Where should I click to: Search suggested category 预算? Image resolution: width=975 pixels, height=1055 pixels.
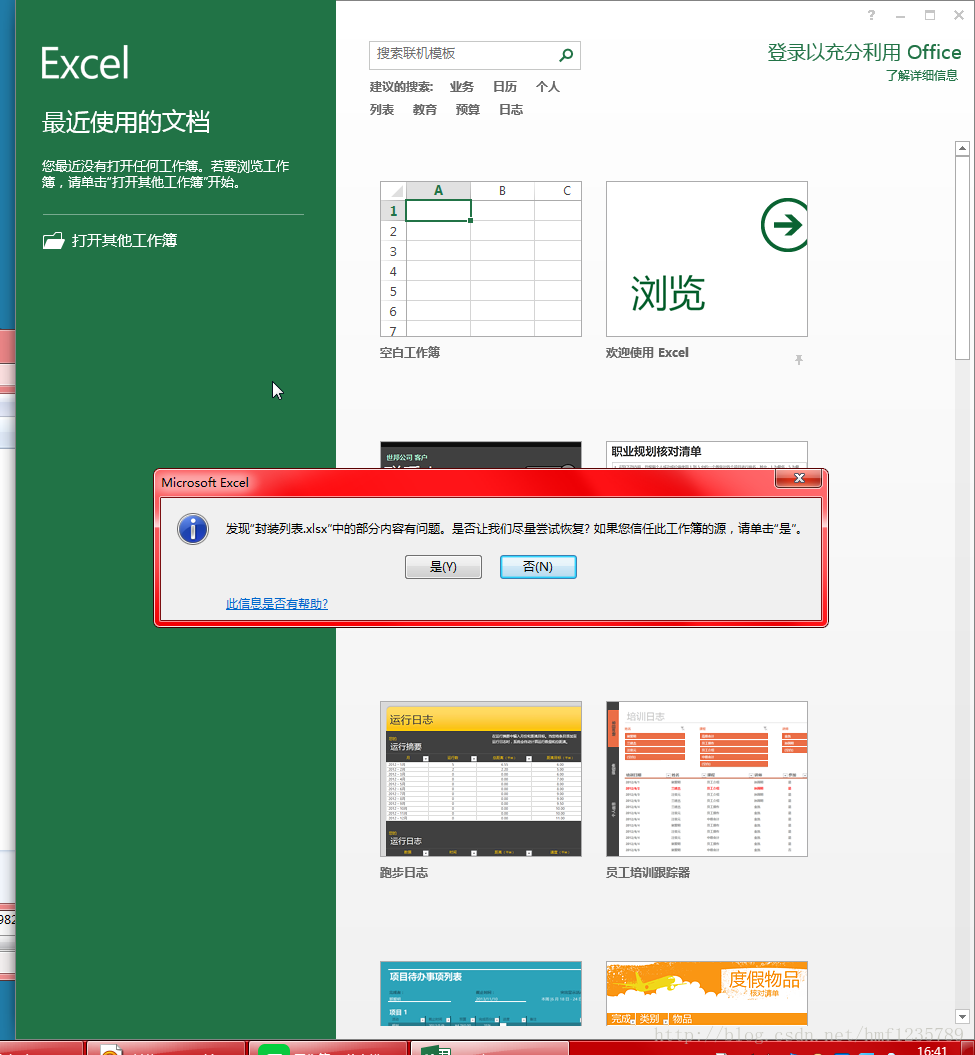pos(468,110)
